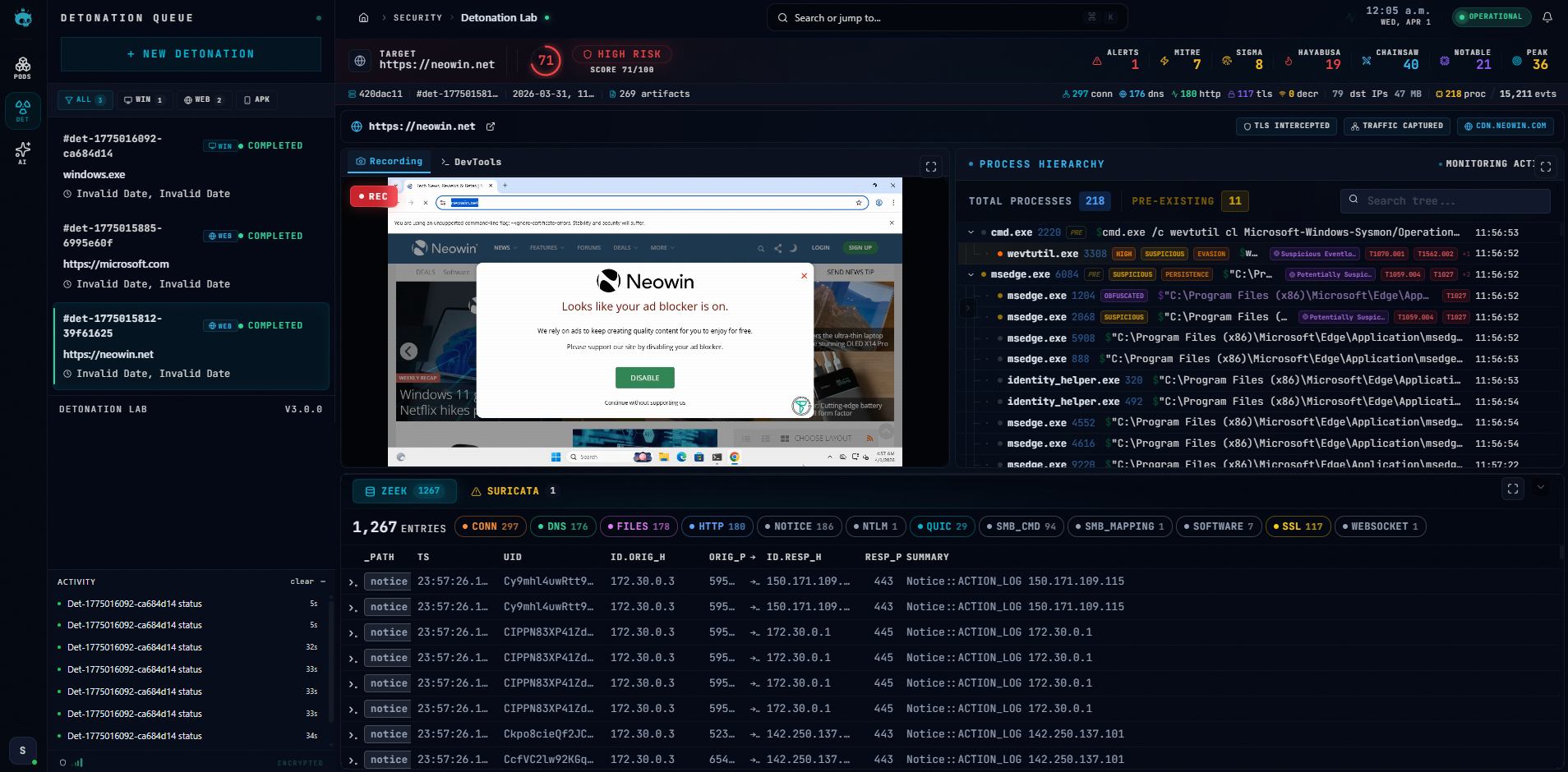Click the signal bars status icon
Screen dimensions: 1568x772
point(79,763)
